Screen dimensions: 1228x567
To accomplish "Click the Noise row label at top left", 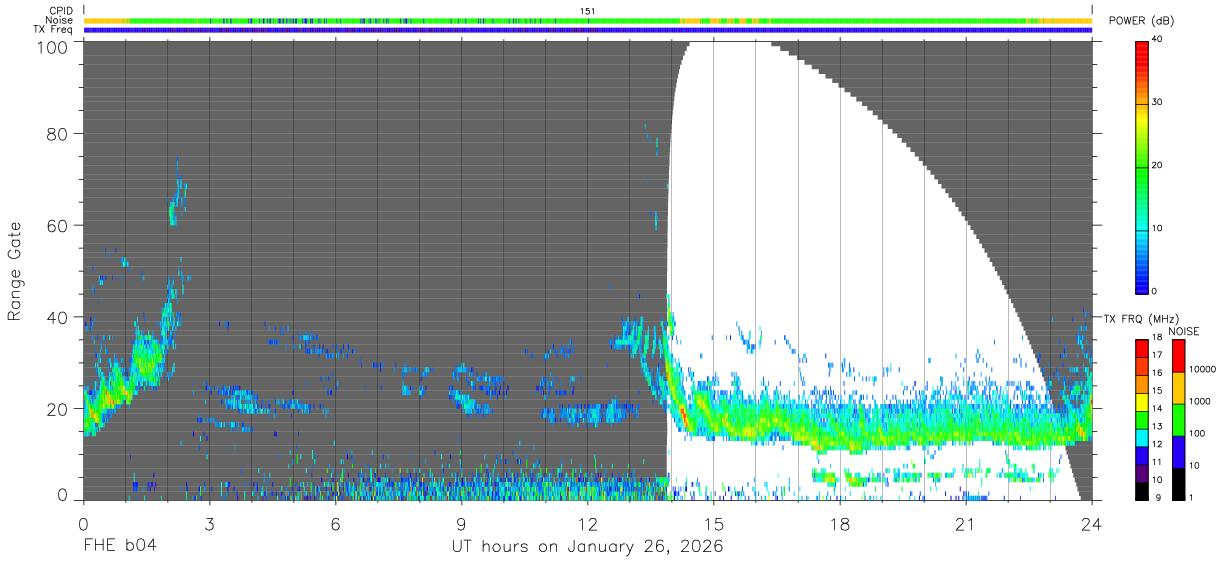I will (x=59, y=20).
